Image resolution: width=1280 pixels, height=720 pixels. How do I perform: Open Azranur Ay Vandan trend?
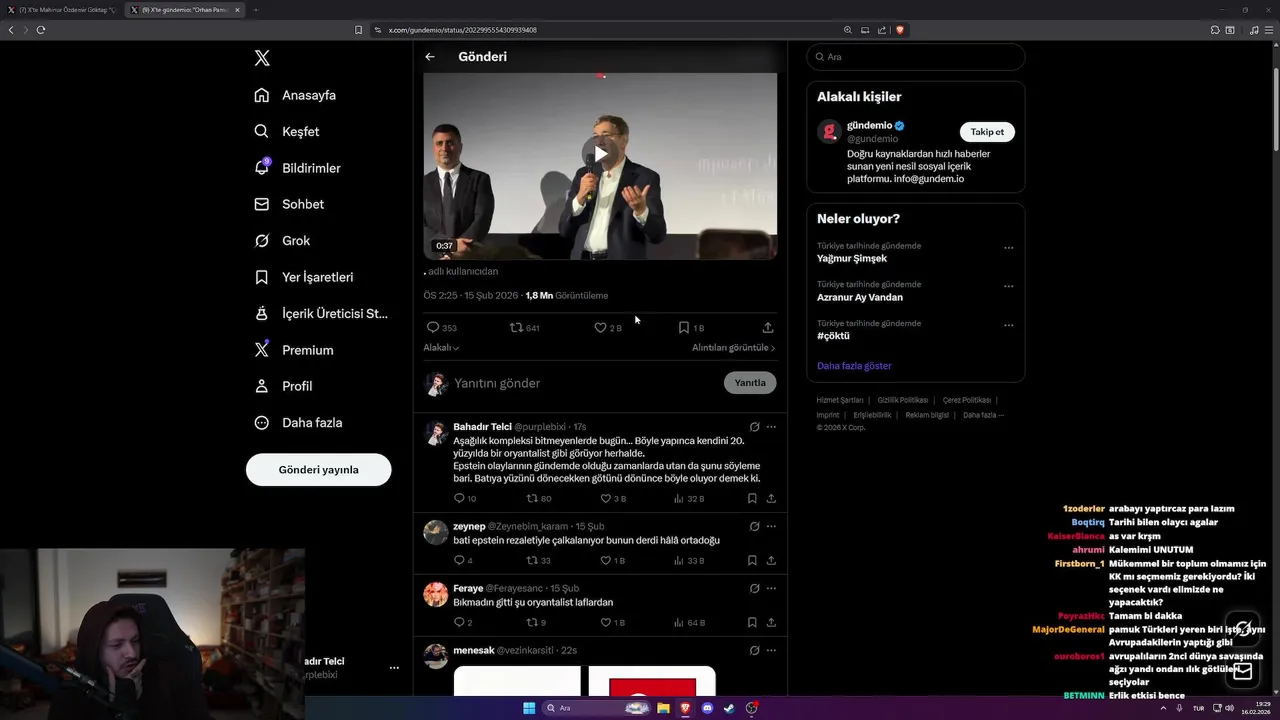860,297
